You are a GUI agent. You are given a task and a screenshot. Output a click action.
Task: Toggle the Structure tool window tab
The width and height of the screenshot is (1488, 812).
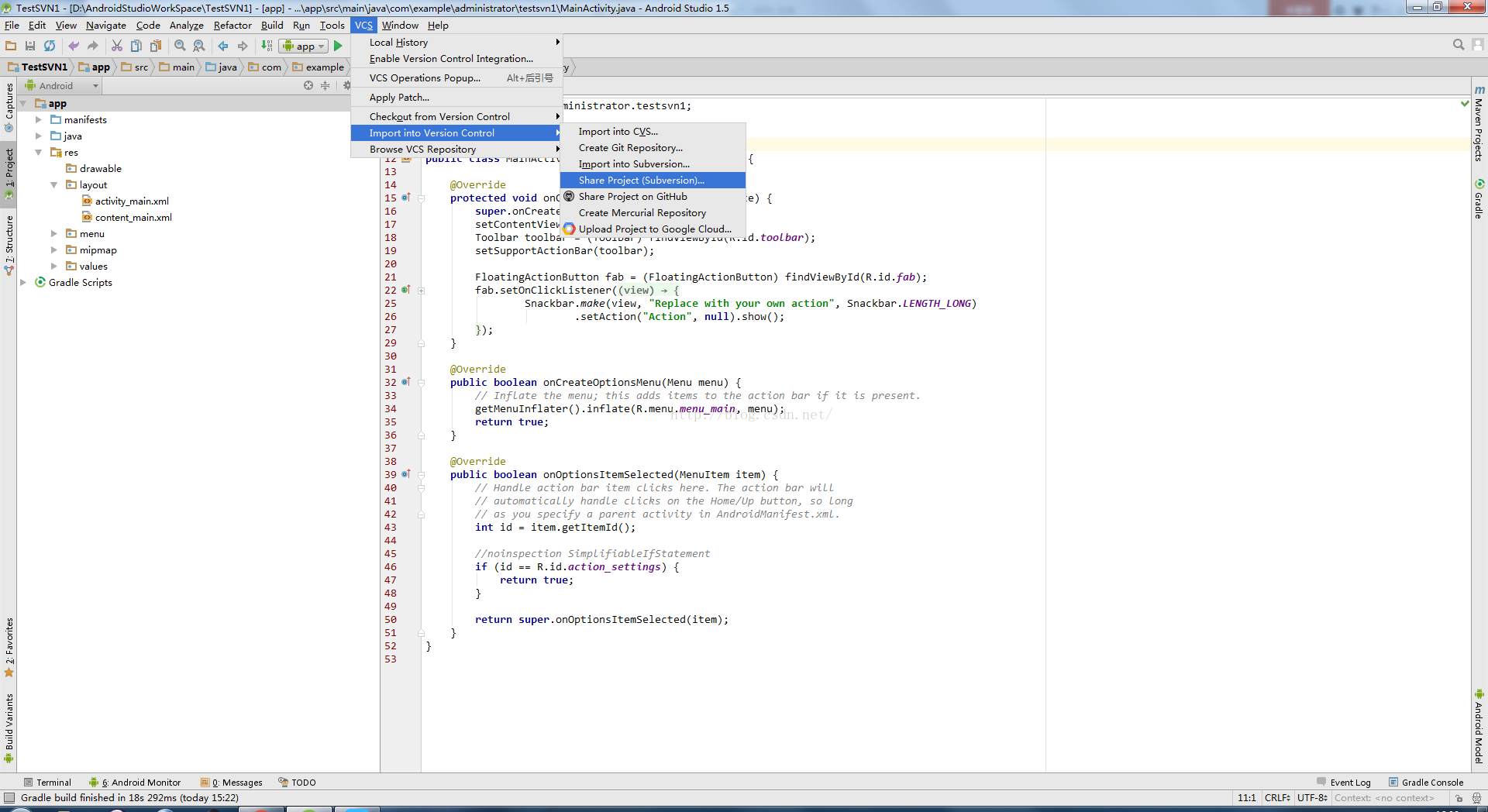[9, 244]
